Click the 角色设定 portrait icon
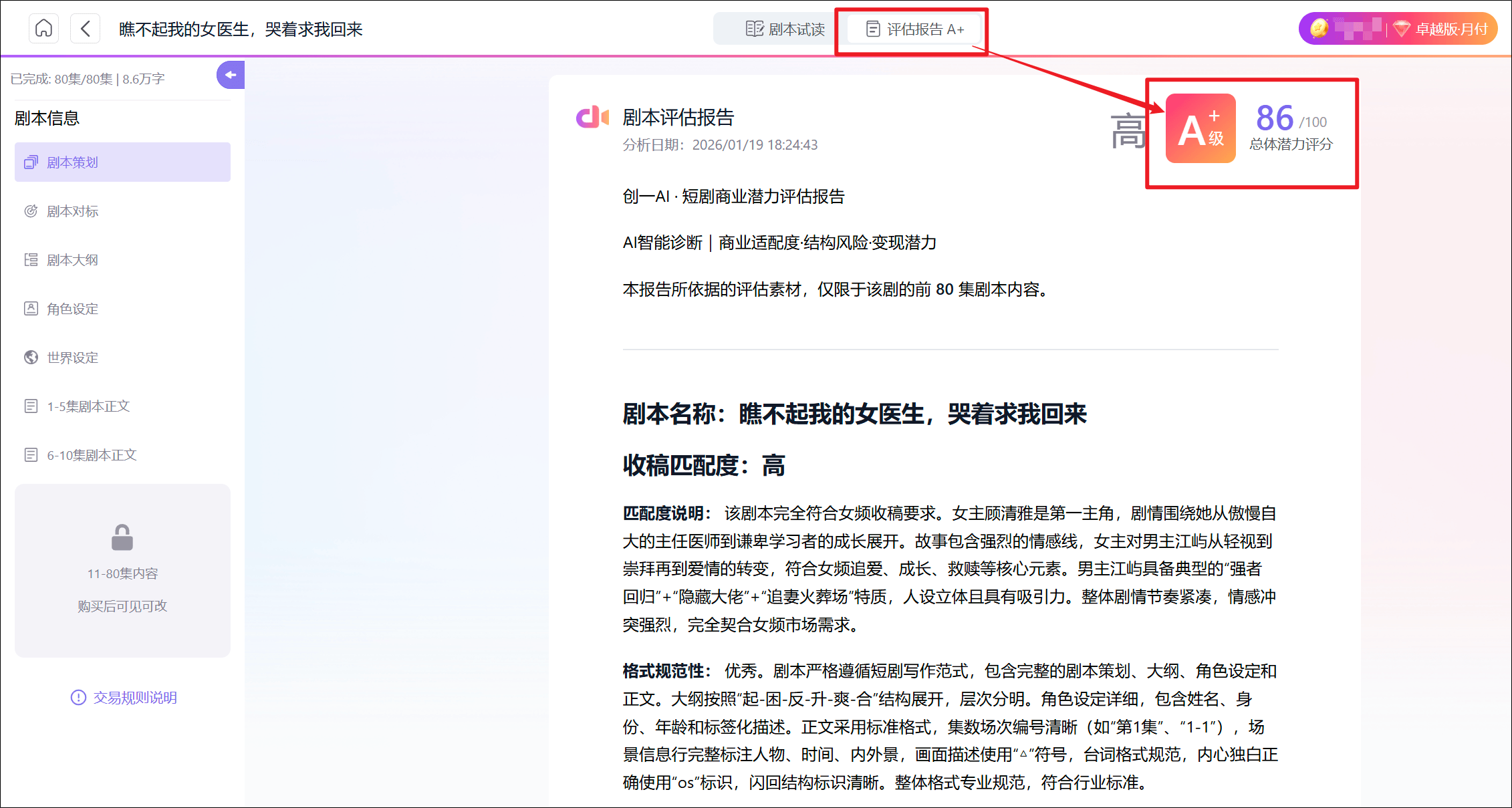 (x=31, y=309)
